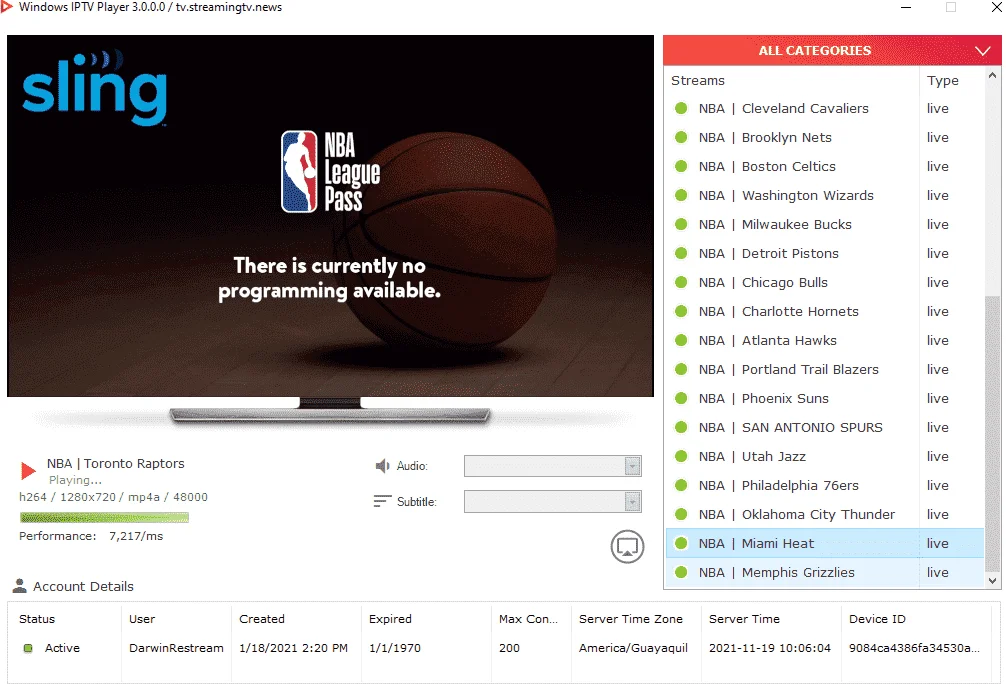Click the NBA | Toronto Raptors now-playing title

pyautogui.click(x=115, y=463)
